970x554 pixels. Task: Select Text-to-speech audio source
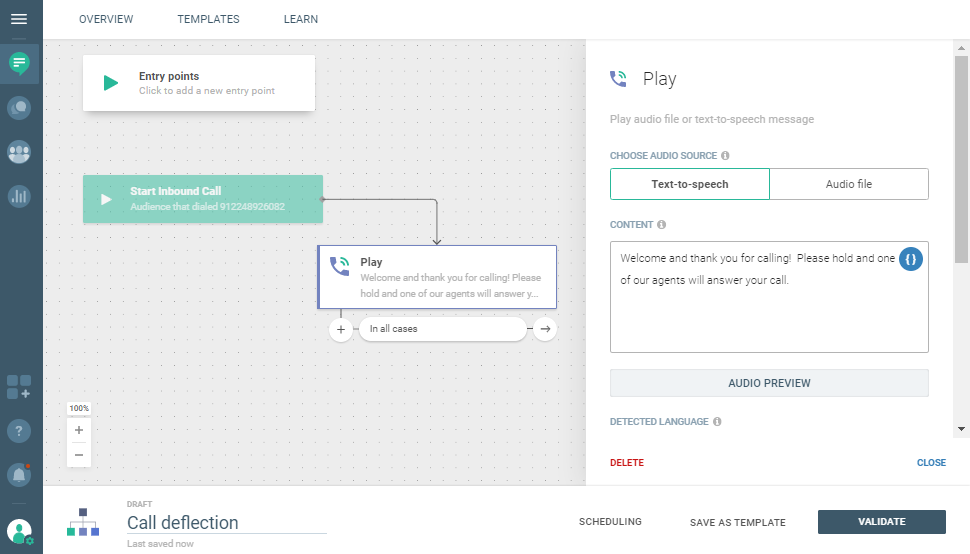pos(690,184)
